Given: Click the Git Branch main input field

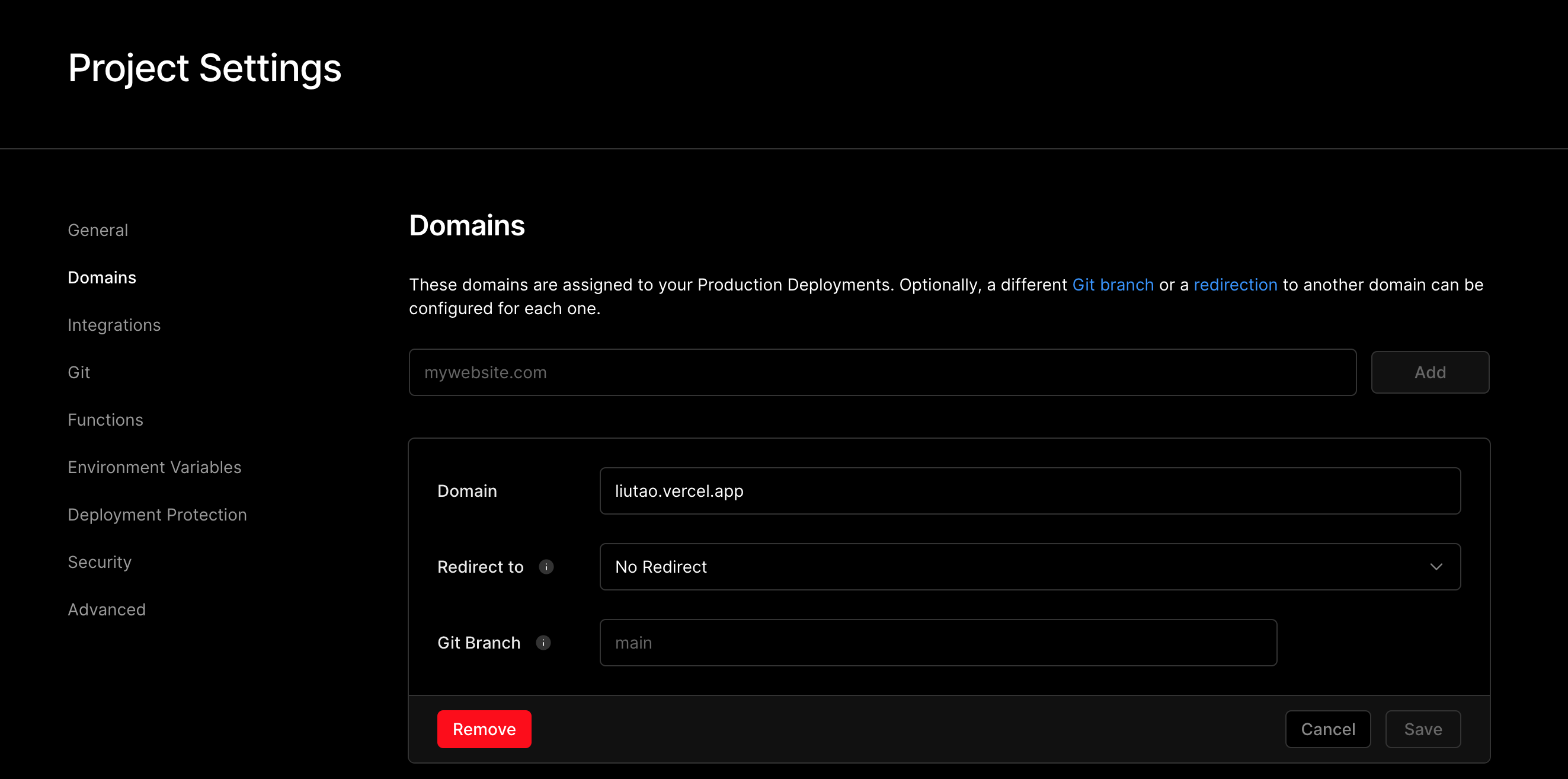Looking at the screenshot, I should [937, 643].
